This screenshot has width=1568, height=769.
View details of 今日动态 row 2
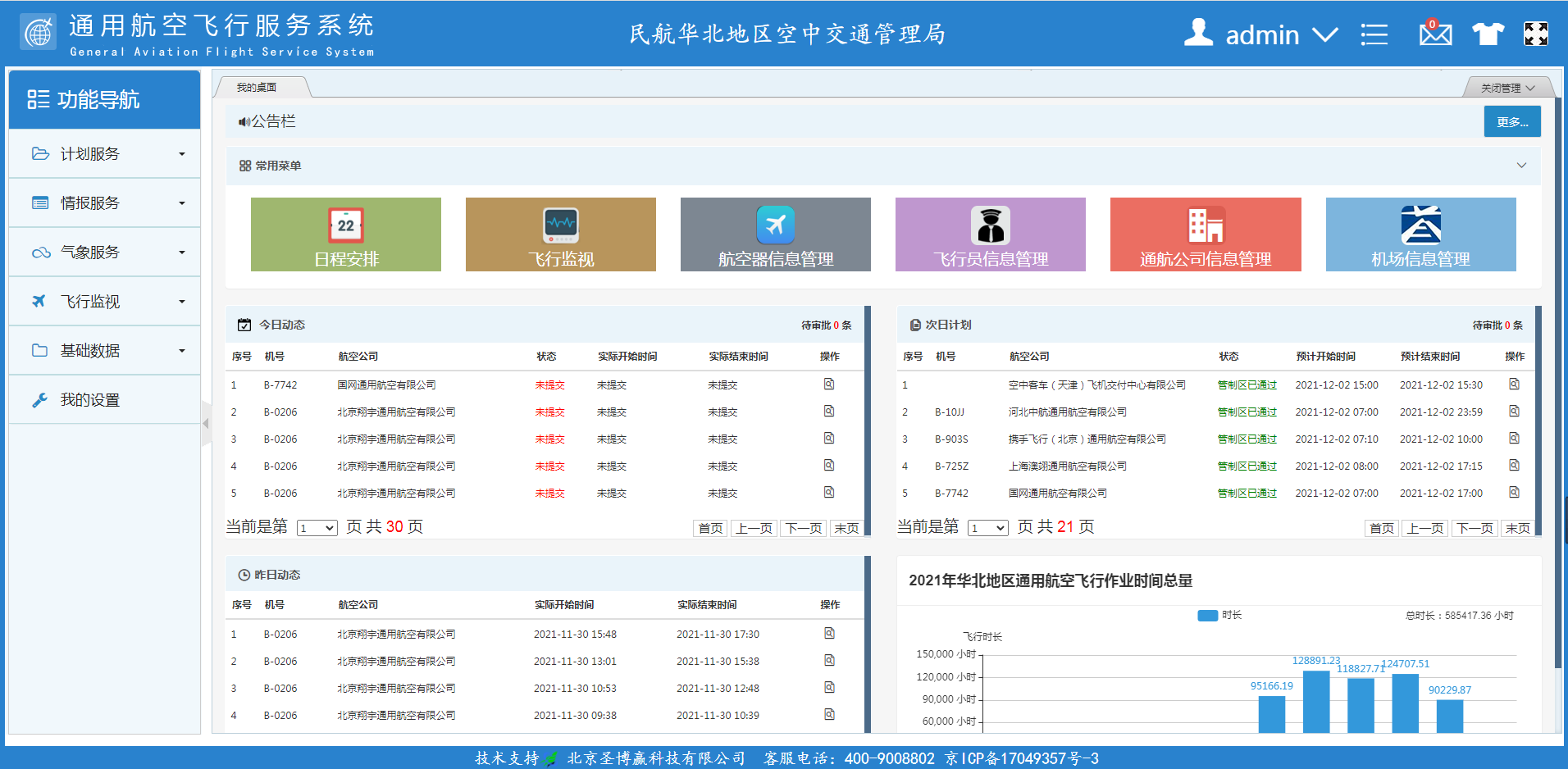click(x=829, y=411)
